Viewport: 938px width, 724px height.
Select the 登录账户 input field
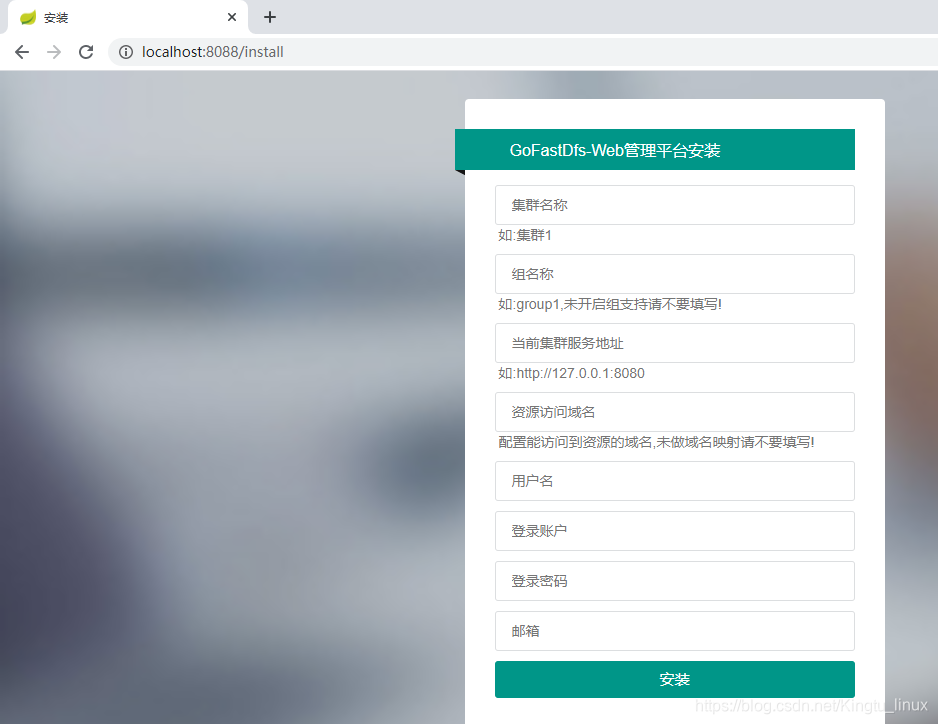(x=674, y=531)
